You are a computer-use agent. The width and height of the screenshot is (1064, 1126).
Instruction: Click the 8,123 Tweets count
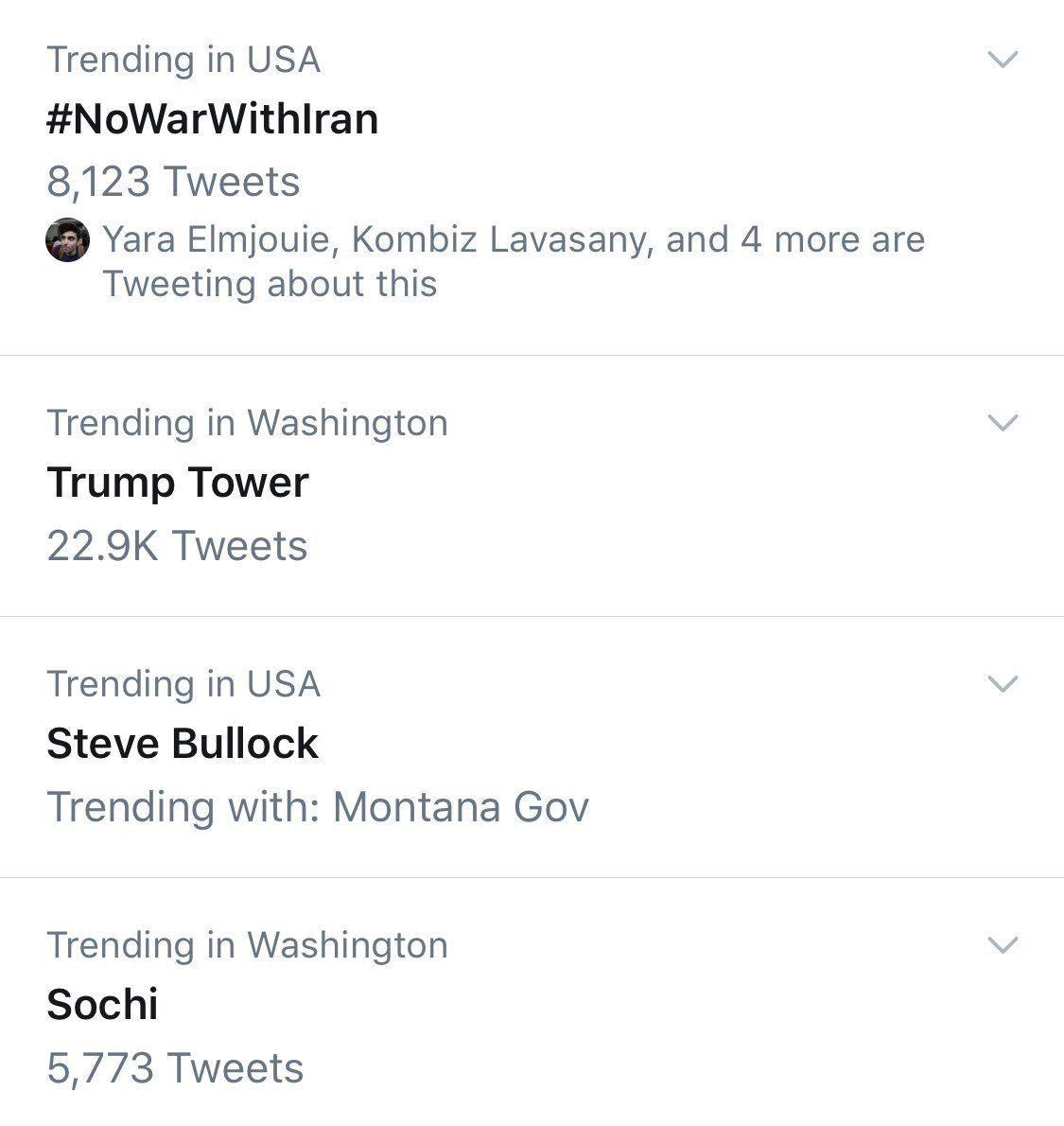[x=173, y=182]
